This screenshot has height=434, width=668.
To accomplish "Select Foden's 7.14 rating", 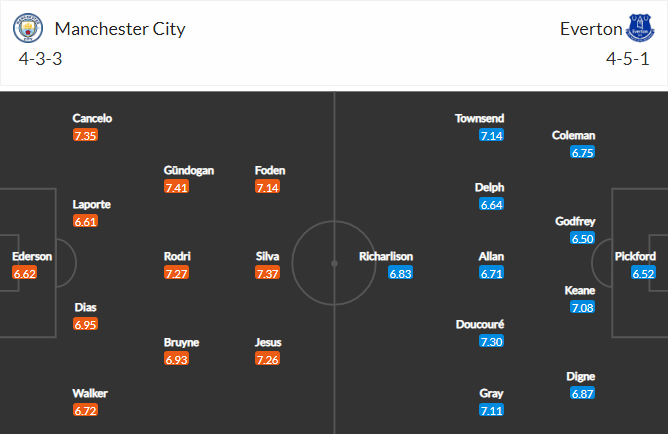I will coord(268,187).
